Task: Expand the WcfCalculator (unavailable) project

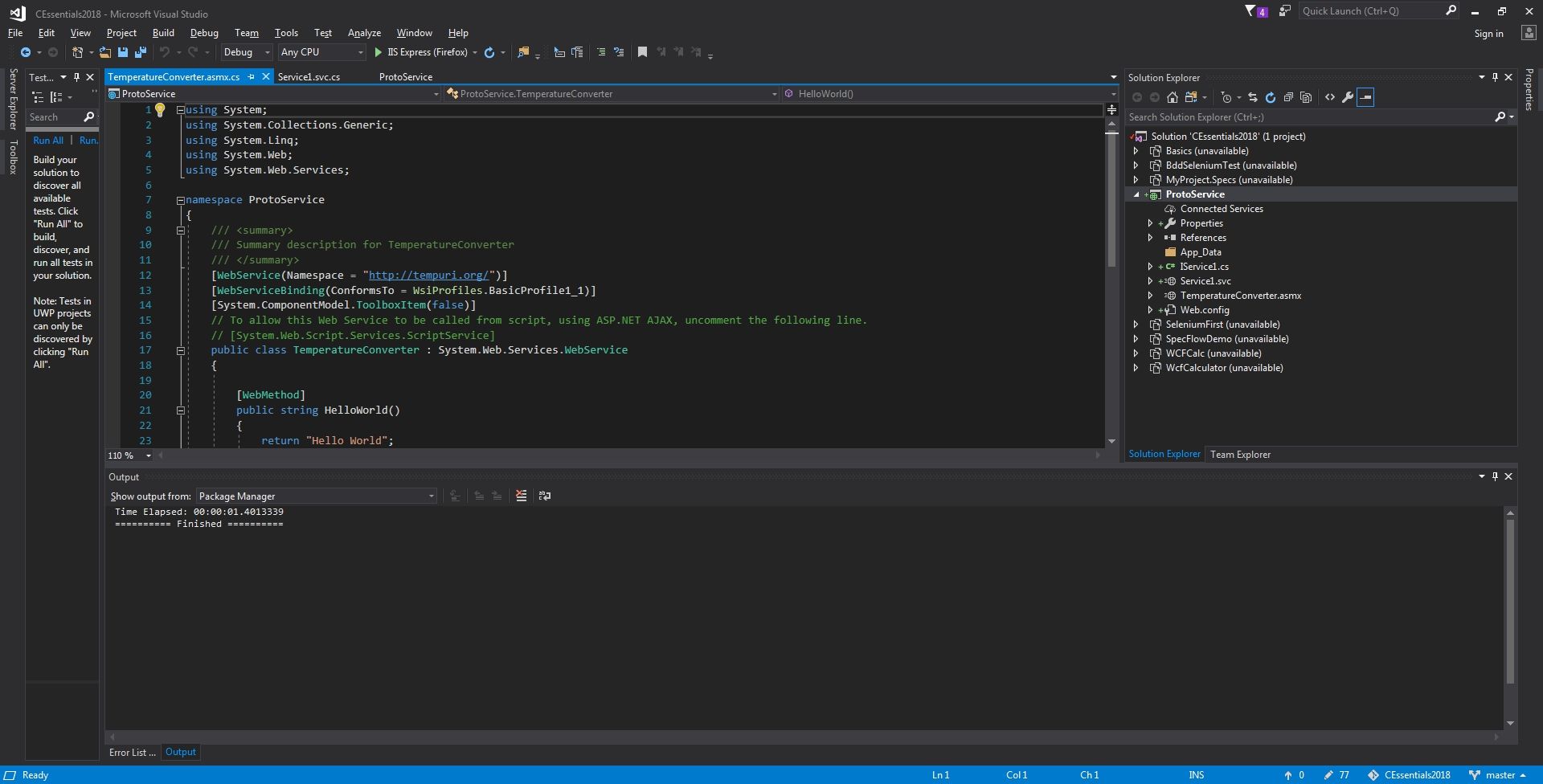Action: tap(1136, 368)
